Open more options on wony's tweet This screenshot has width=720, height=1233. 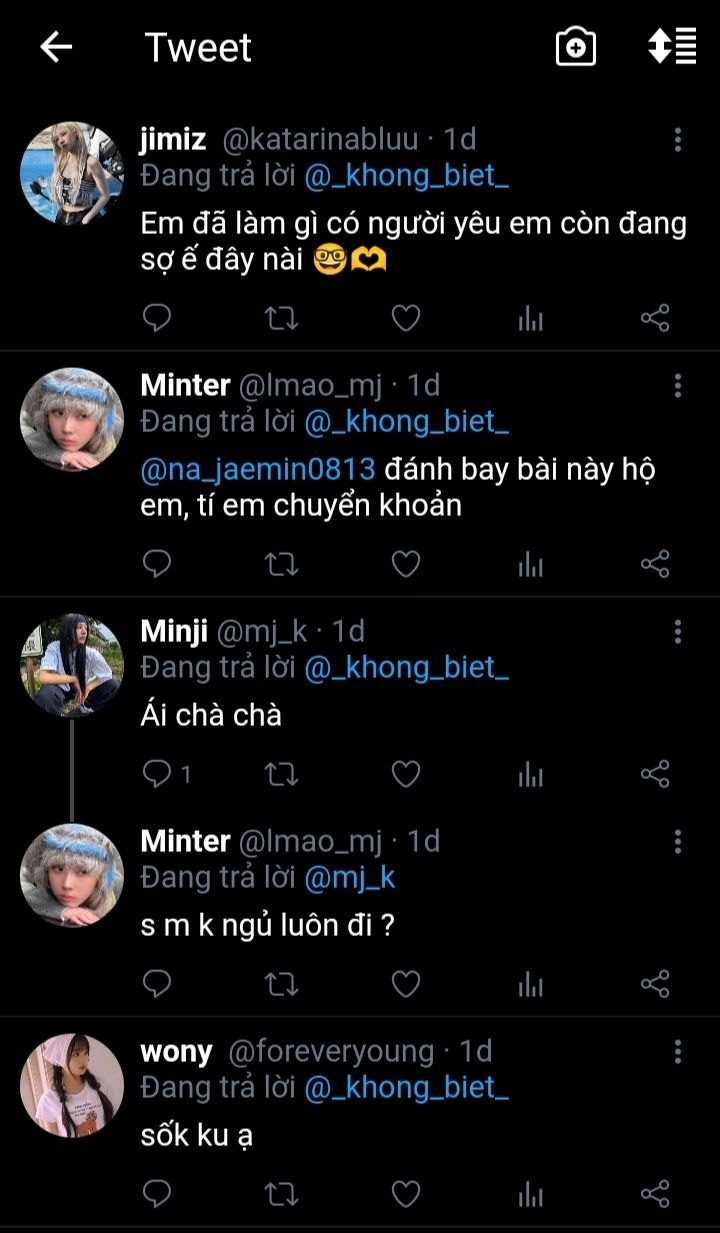[x=678, y=1052]
